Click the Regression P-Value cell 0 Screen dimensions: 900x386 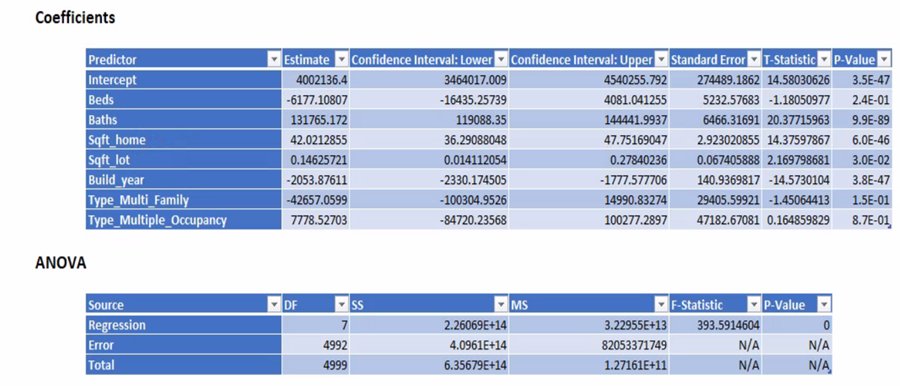tap(797, 325)
